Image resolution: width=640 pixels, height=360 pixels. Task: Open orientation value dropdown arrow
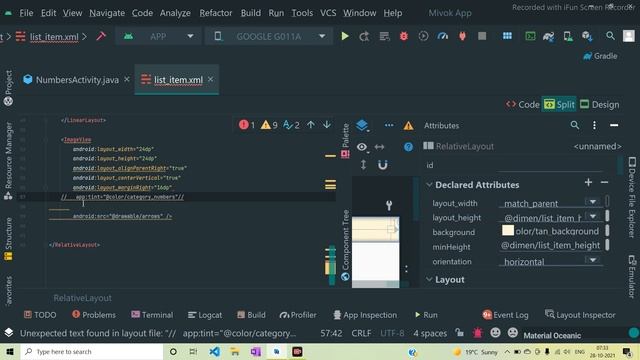point(592,260)
